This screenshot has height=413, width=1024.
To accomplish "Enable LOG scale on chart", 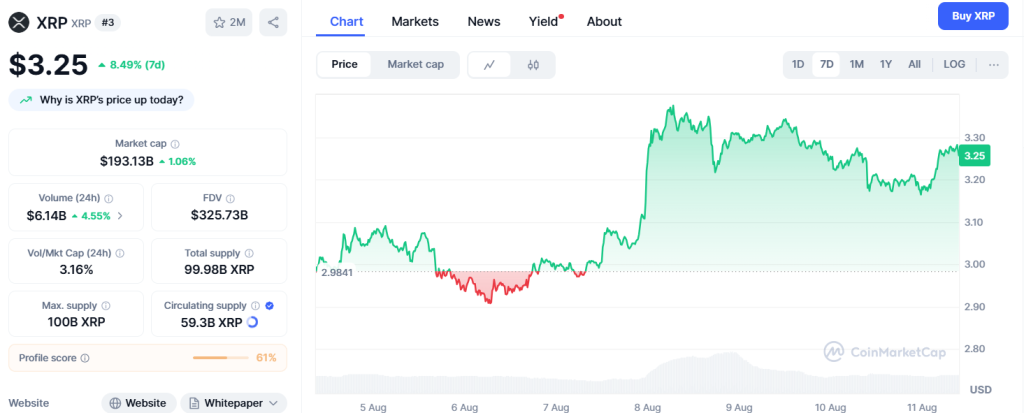I will tap(954, 65).
